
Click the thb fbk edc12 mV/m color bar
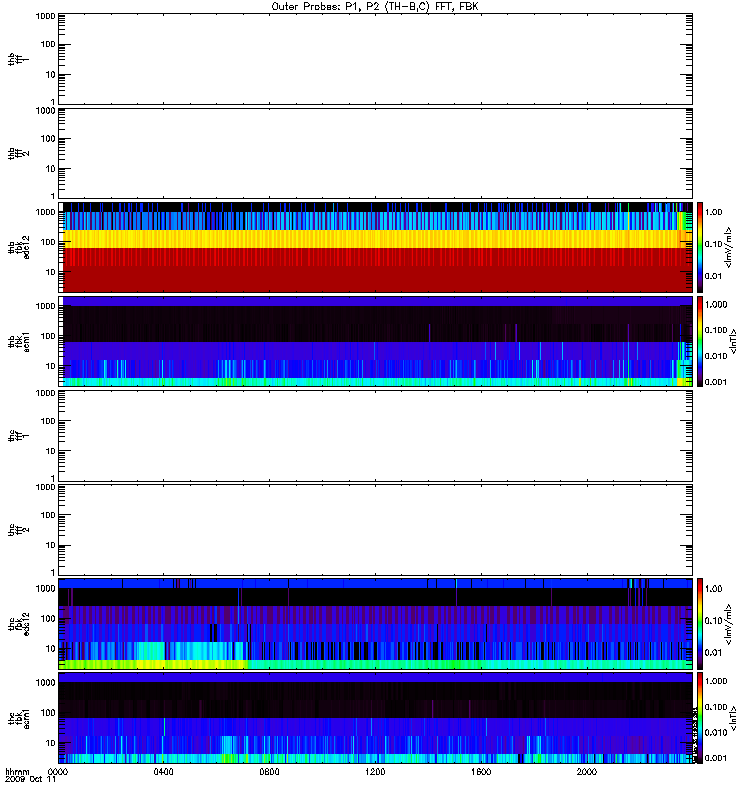tap(700, 247)
